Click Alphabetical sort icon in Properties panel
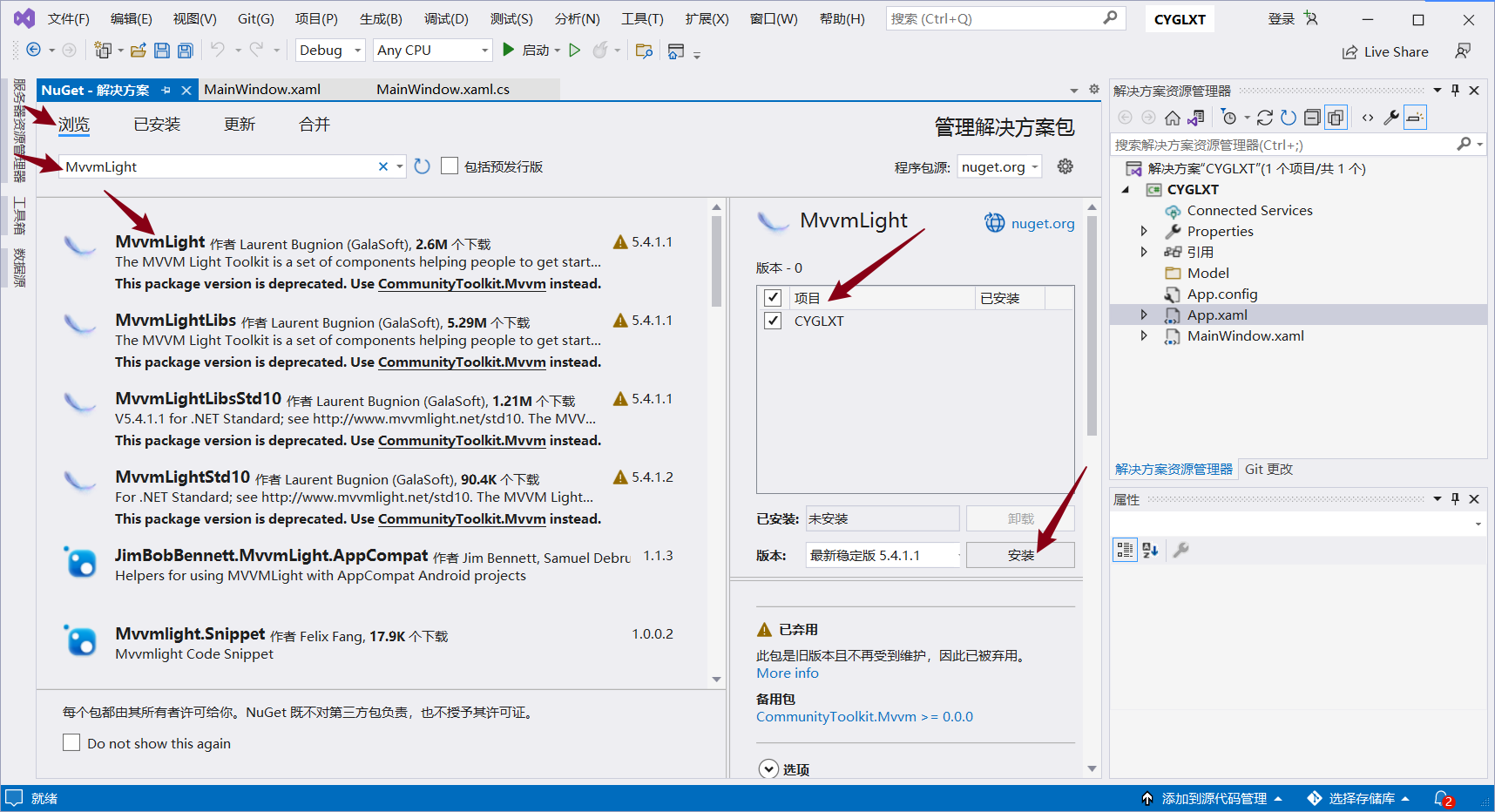 pyautogui.click(x=1150, y=550)
